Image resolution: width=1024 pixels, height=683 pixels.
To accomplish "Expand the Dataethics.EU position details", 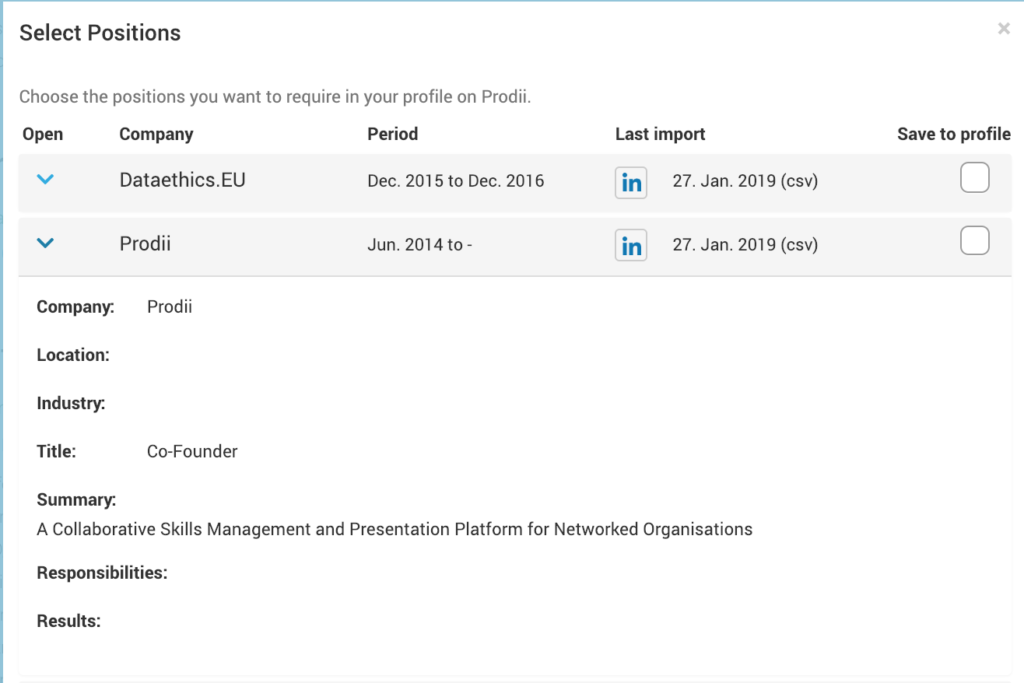I will point(45,179).
